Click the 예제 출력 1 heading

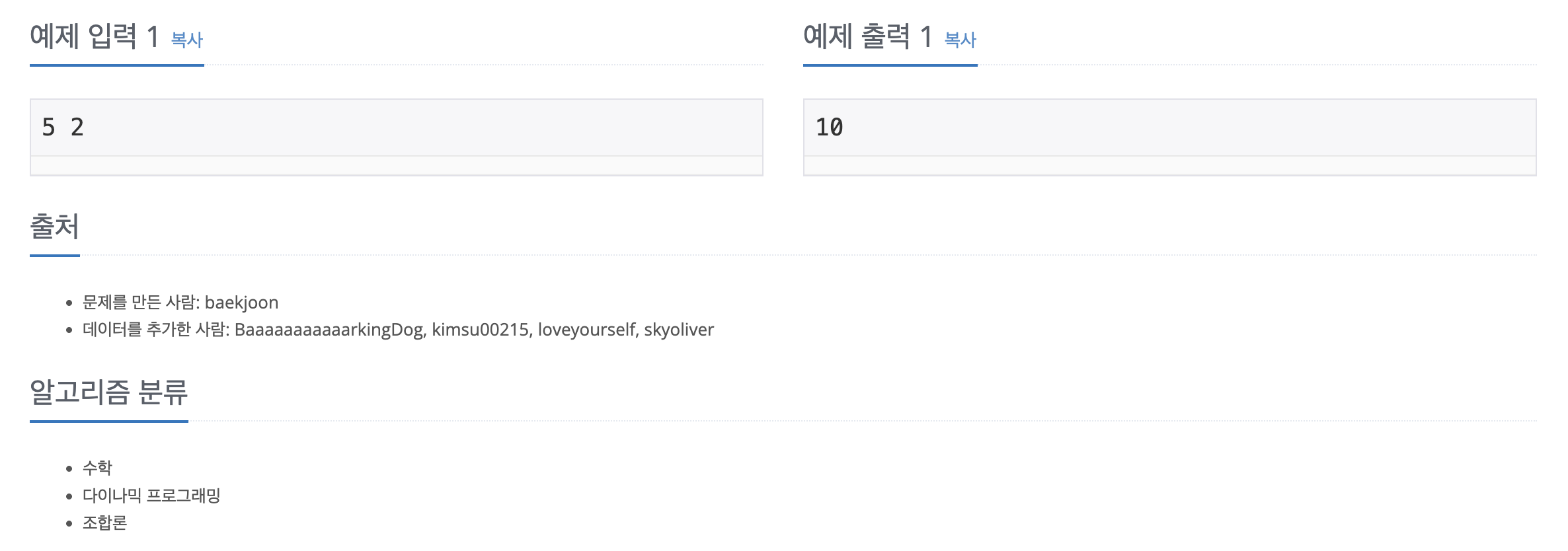[867, 37]
